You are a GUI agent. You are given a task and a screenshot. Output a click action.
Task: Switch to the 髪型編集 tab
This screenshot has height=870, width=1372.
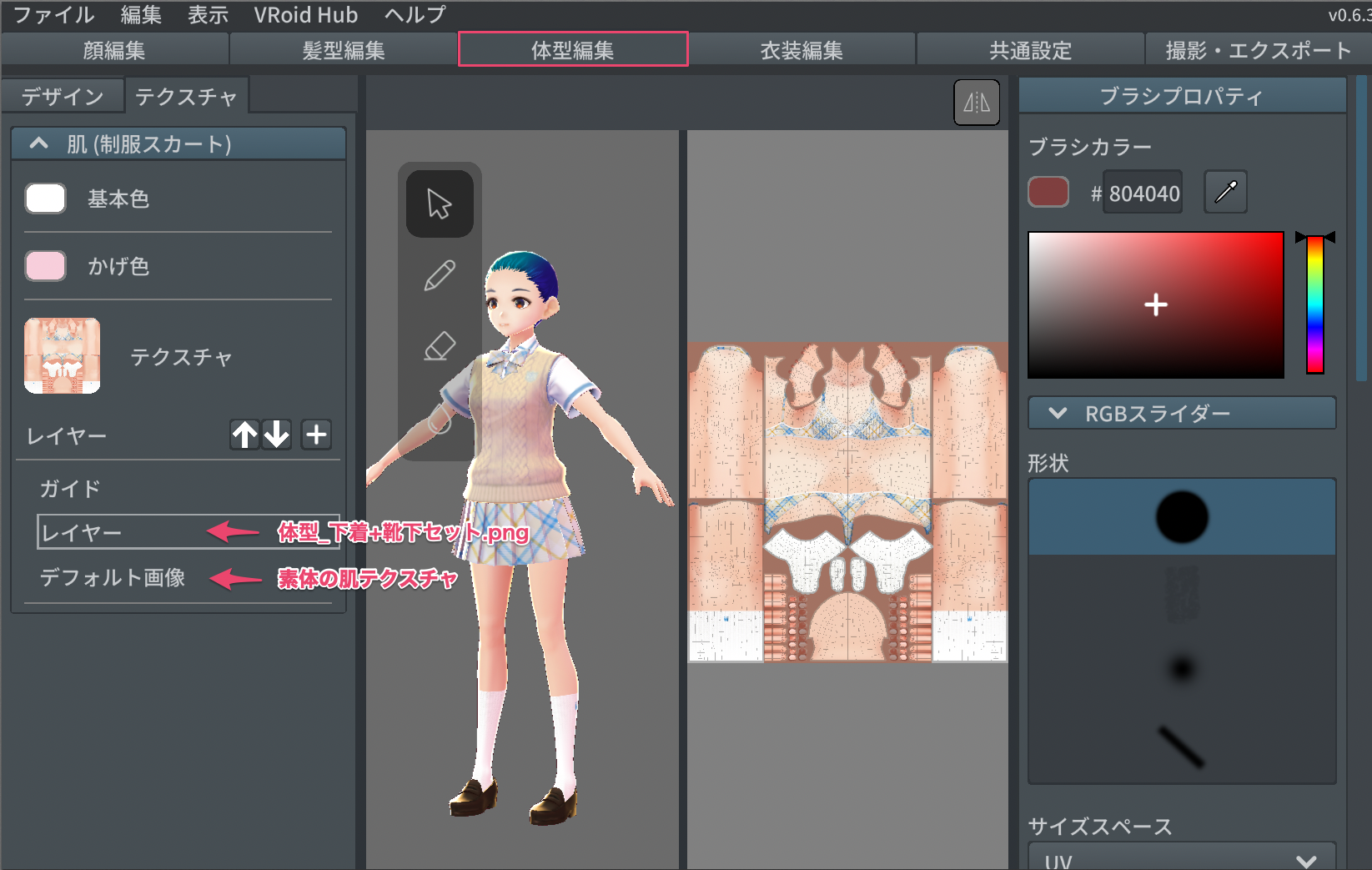tap(344, 50)
